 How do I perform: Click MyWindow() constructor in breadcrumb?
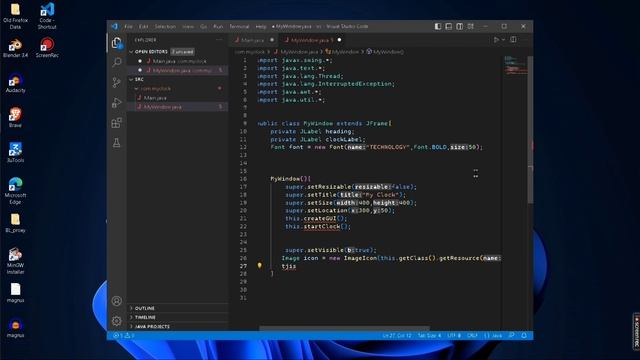[x=385, y=52]
